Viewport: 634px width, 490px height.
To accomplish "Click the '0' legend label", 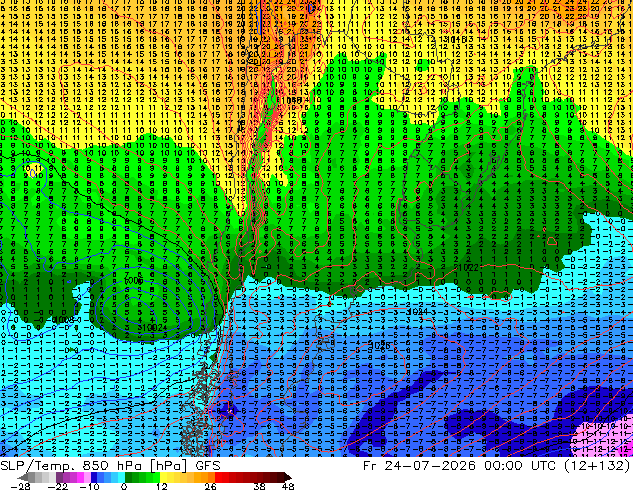I will [124, 486].
